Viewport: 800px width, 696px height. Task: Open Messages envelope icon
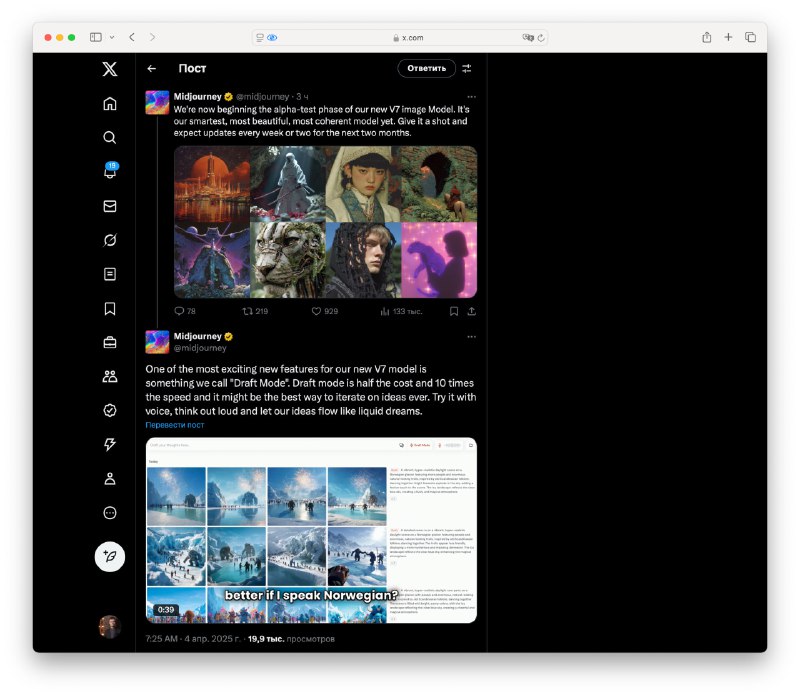pos(110,206)
